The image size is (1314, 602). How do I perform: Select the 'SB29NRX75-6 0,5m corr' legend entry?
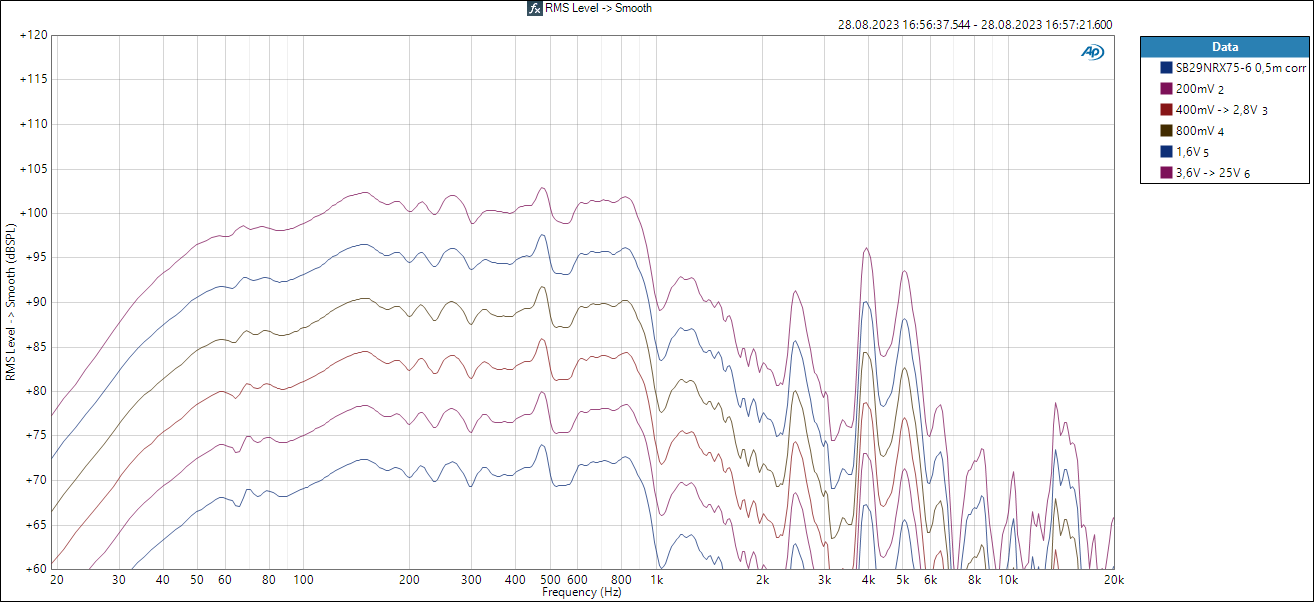(x=1241, y=68)
